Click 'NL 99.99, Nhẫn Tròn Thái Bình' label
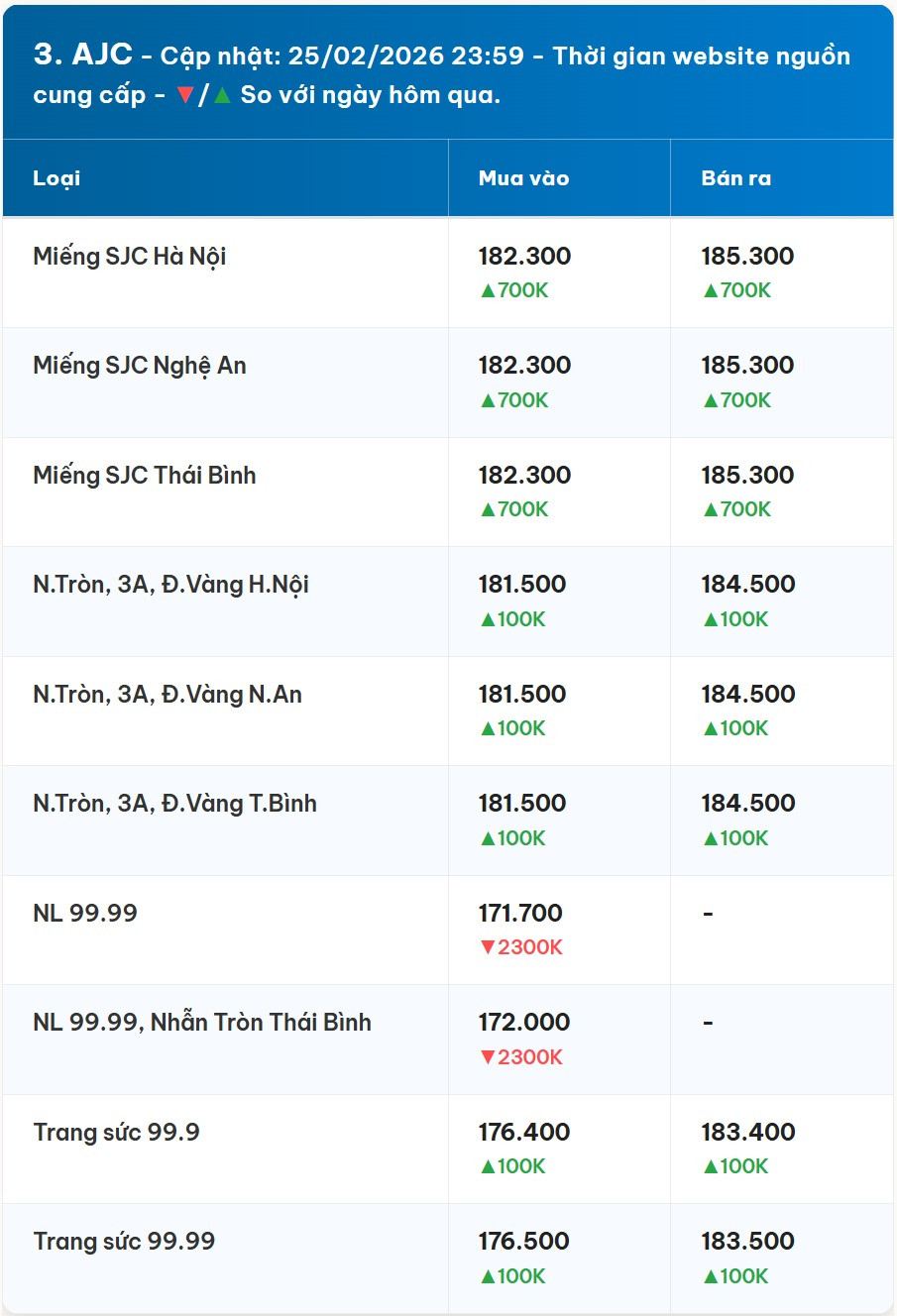897x1316 pixels. (x=201, y=1023)
